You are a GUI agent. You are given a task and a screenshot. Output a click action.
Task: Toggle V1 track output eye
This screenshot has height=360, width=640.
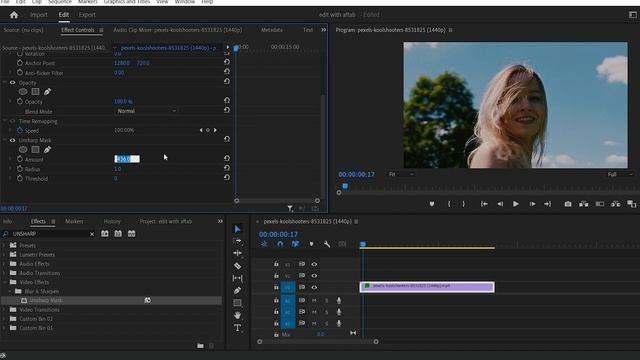(x=314, y=287)
